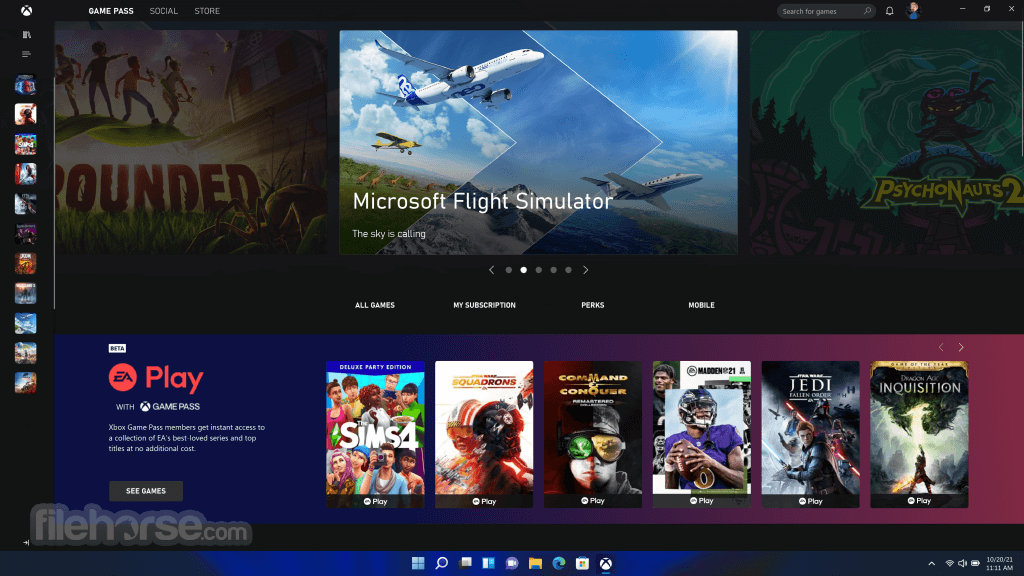Select second carousel page dot
This screenshot has width=1024, height=576.
(524, 270)
